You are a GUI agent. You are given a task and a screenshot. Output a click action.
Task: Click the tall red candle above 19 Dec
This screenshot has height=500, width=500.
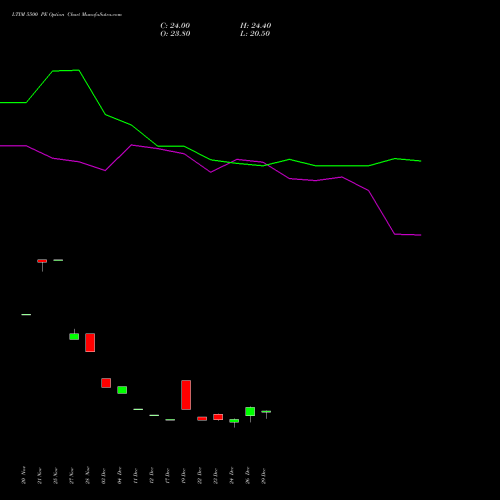(x=186, y=395)
